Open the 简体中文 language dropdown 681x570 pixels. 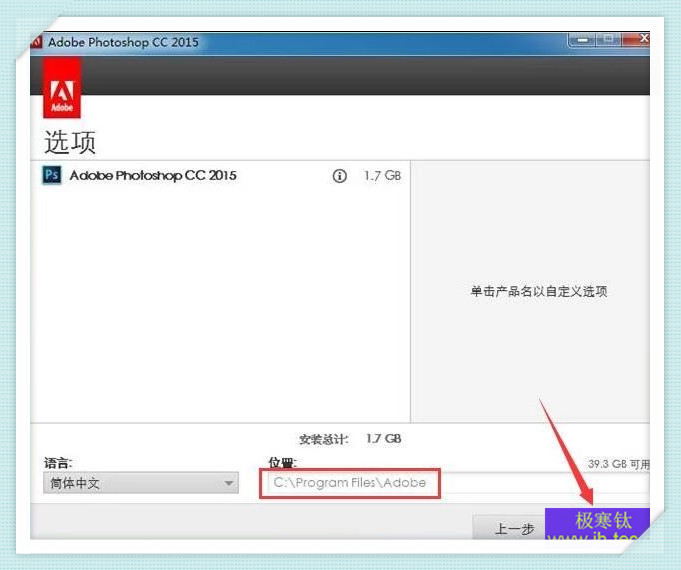point(141,483)
